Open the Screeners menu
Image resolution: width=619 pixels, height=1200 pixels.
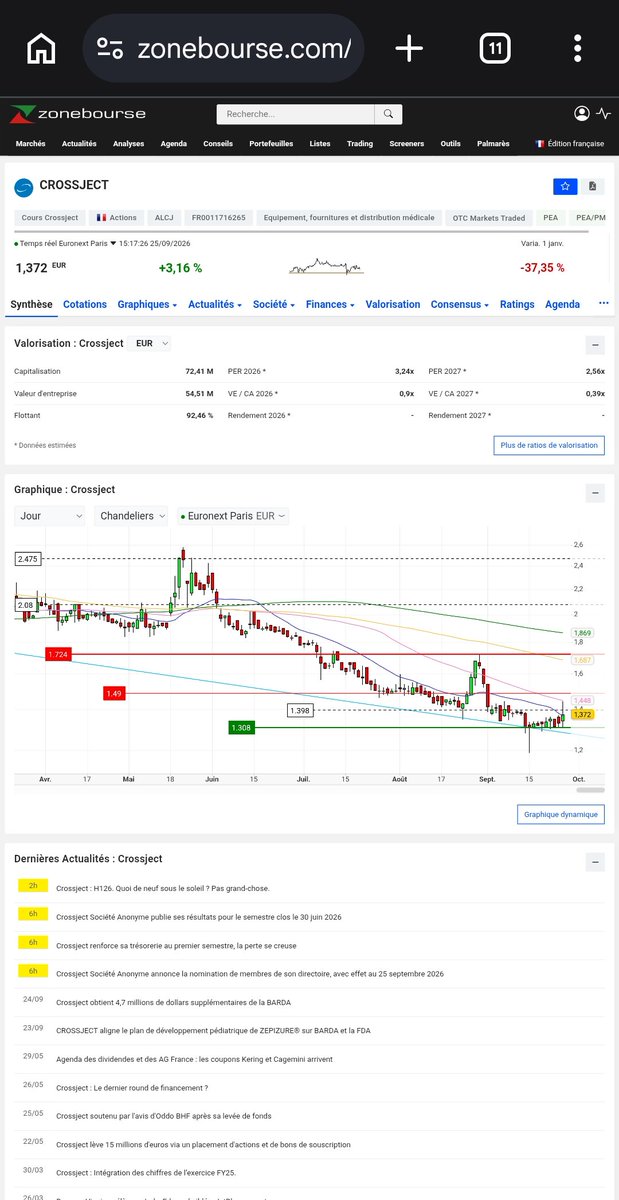pos(406,143)
